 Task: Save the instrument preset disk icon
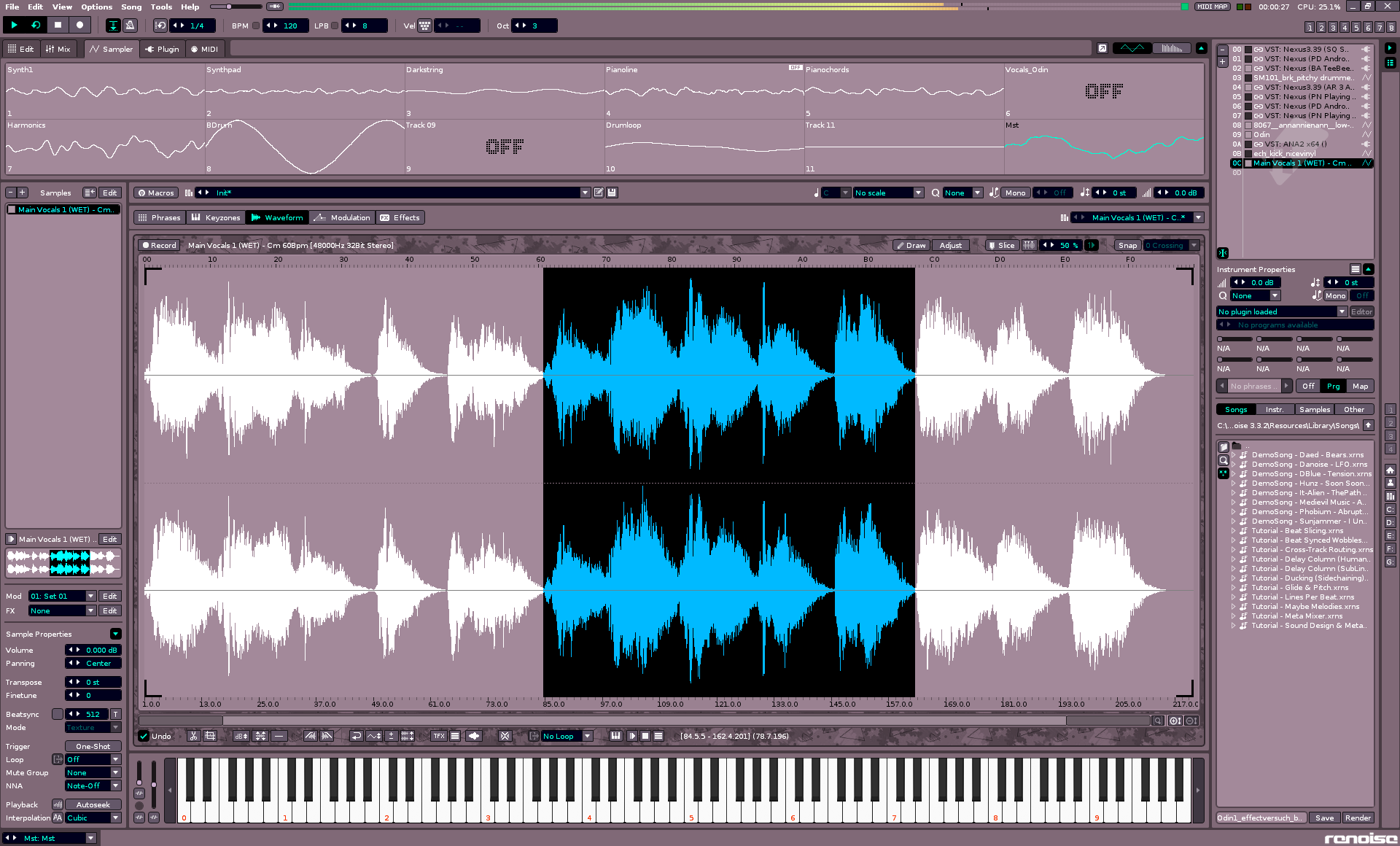612,193
